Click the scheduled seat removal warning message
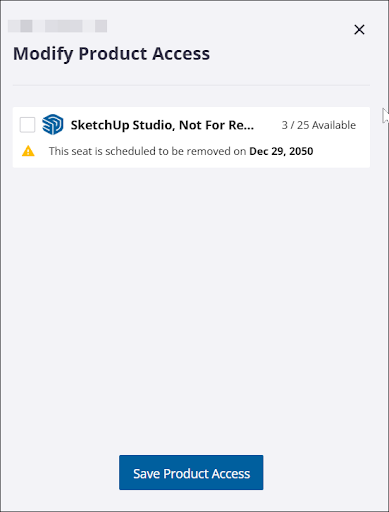Viewport: 389px width, 512px height. (181, 151)
